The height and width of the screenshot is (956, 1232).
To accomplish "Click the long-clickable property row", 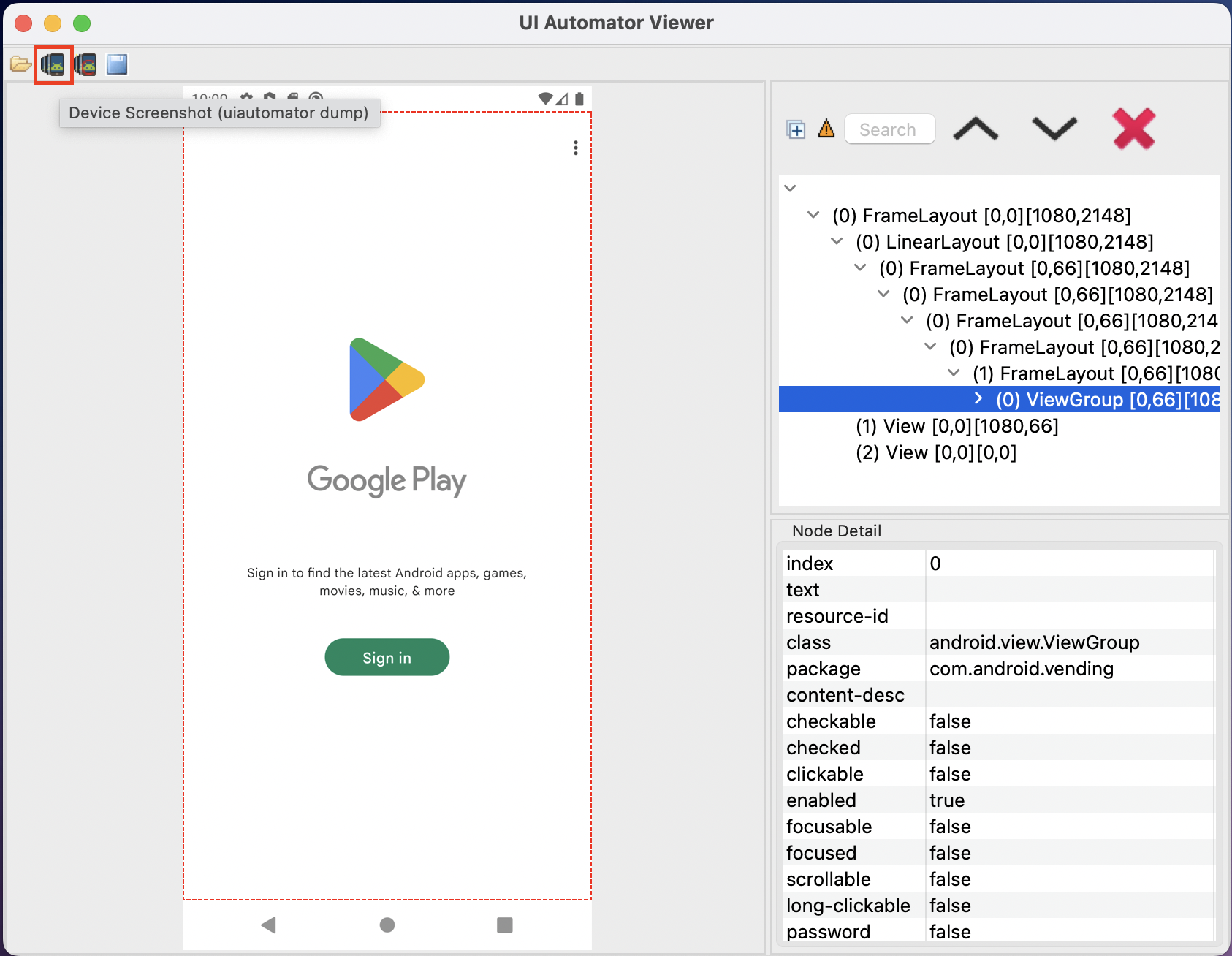I will pos(998,906).
